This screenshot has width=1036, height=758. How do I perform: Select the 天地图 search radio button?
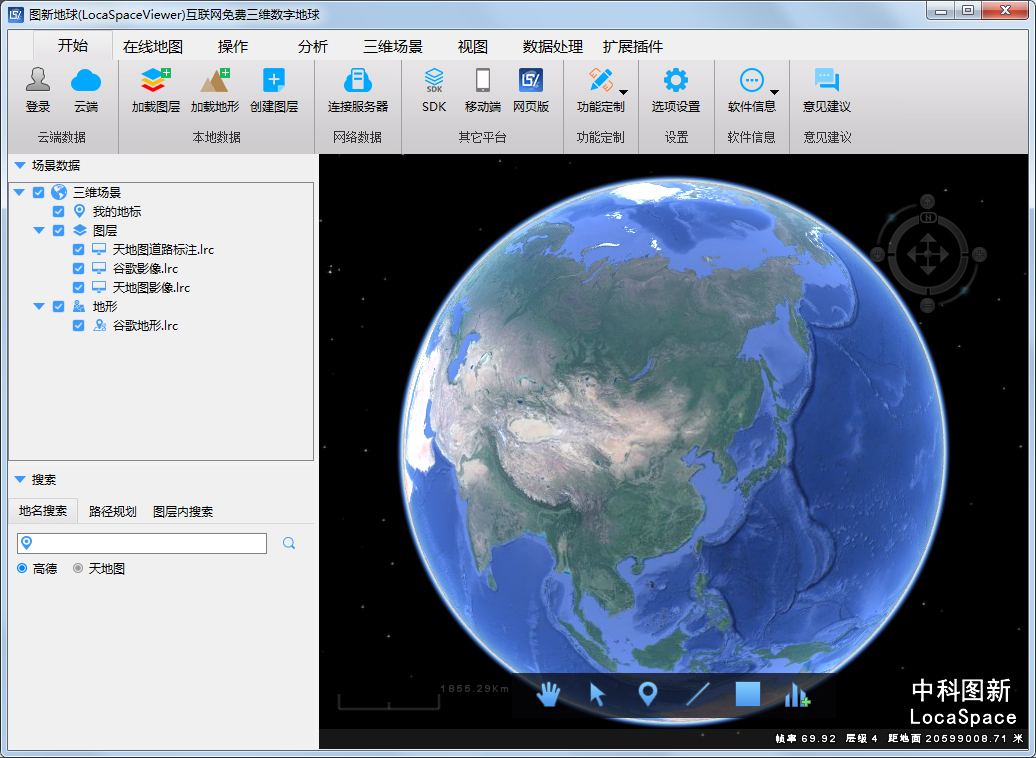click(x=78, y=569)
